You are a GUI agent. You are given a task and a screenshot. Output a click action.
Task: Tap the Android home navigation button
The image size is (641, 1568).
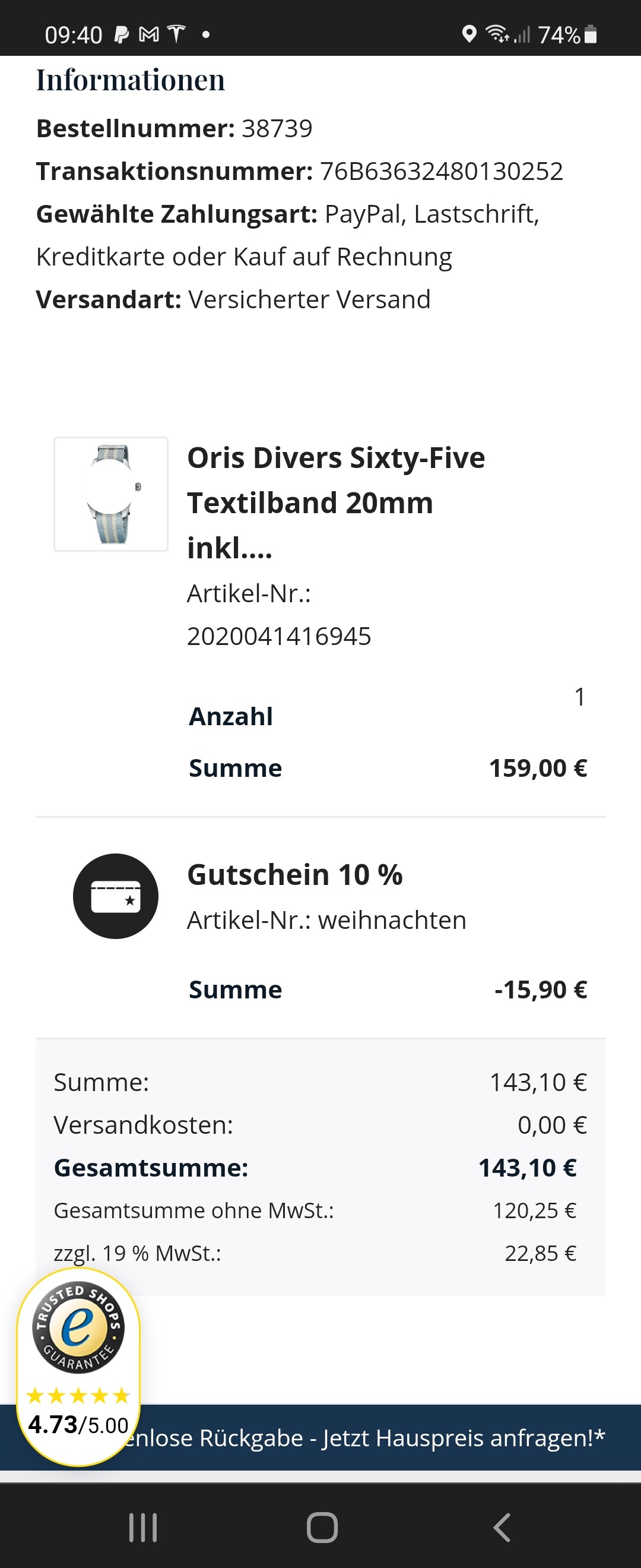coord(322,1527)
